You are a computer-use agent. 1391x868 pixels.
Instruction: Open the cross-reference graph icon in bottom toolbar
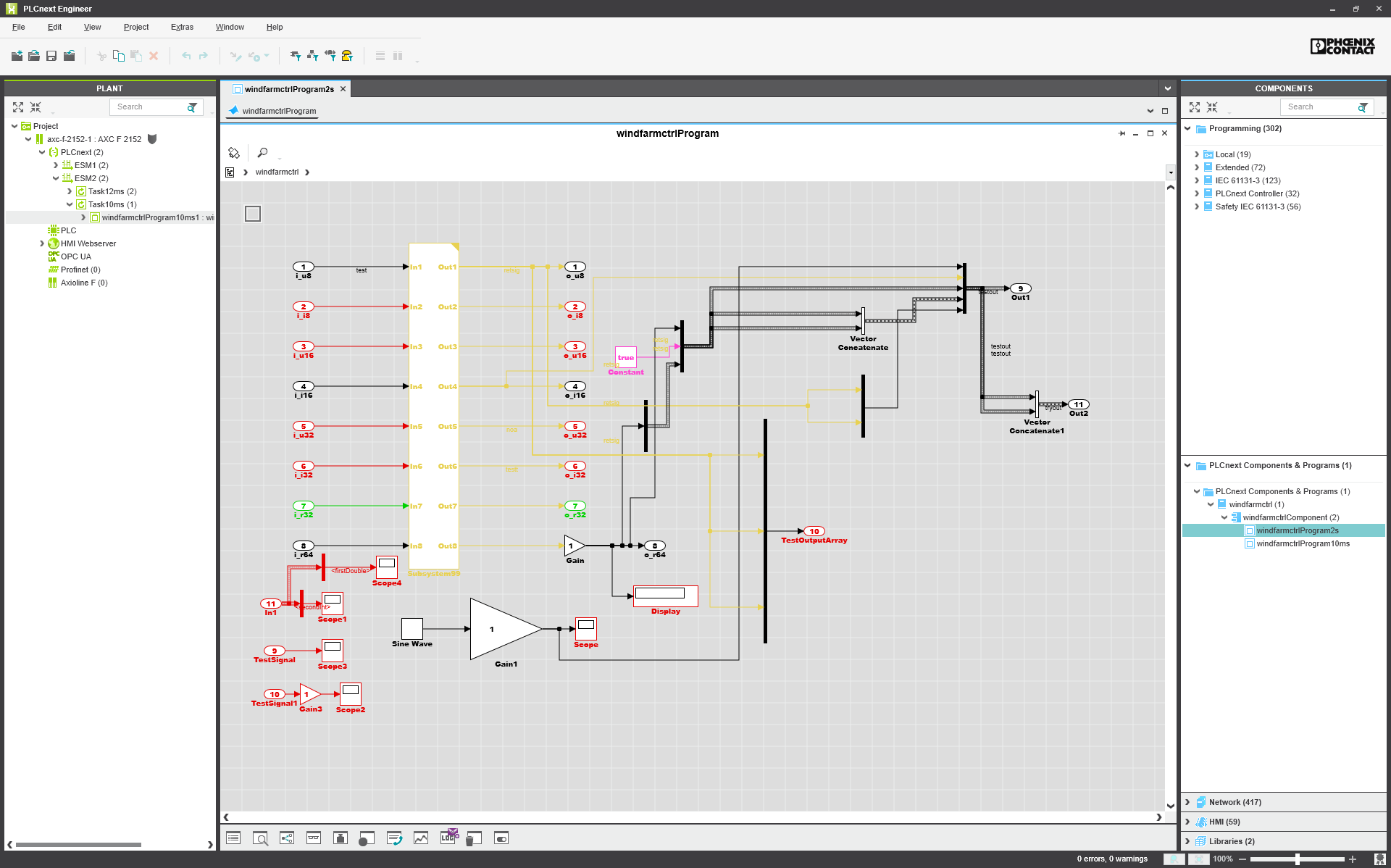[x=287, y=838]
